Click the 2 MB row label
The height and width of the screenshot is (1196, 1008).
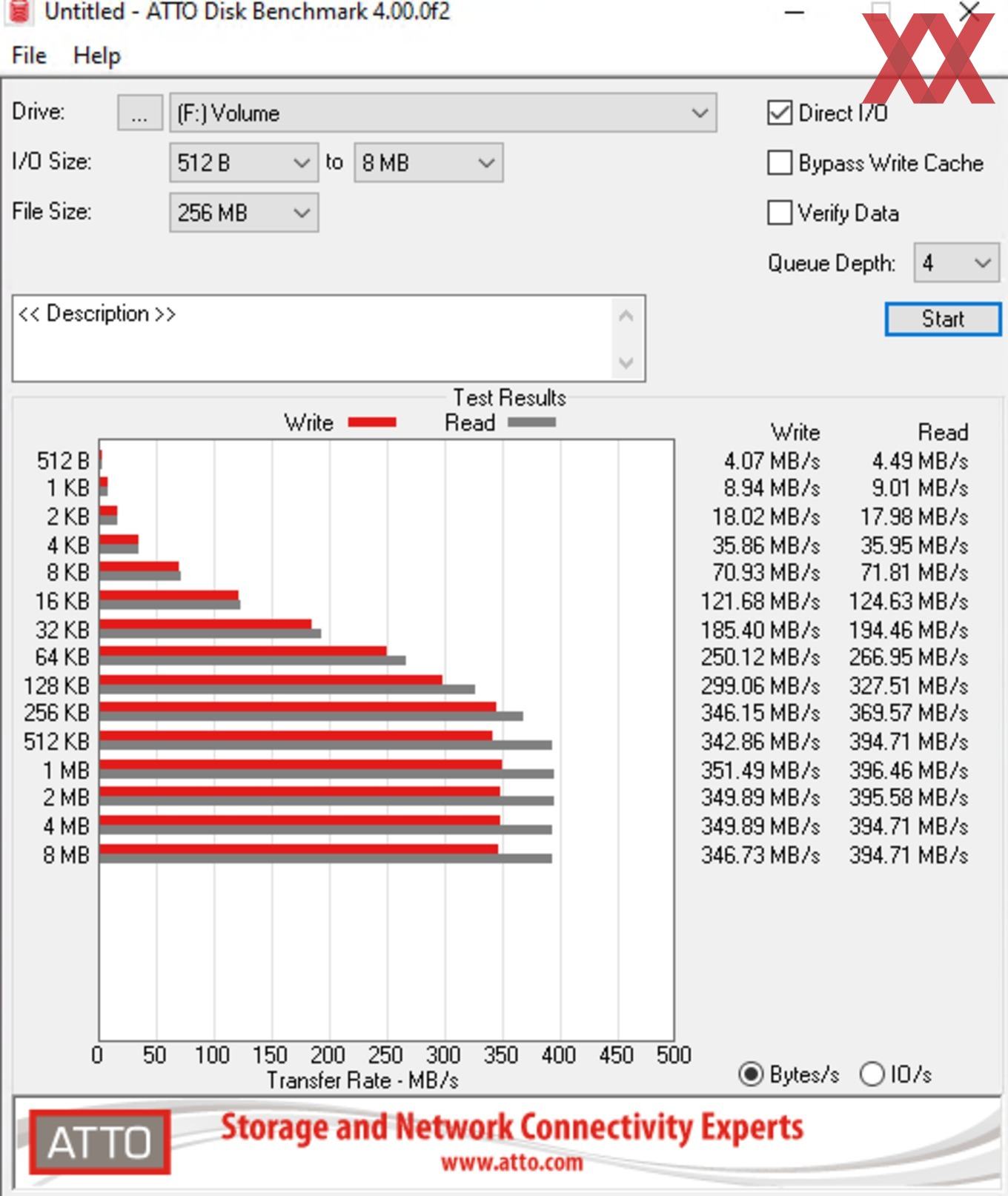coord(66,797)
